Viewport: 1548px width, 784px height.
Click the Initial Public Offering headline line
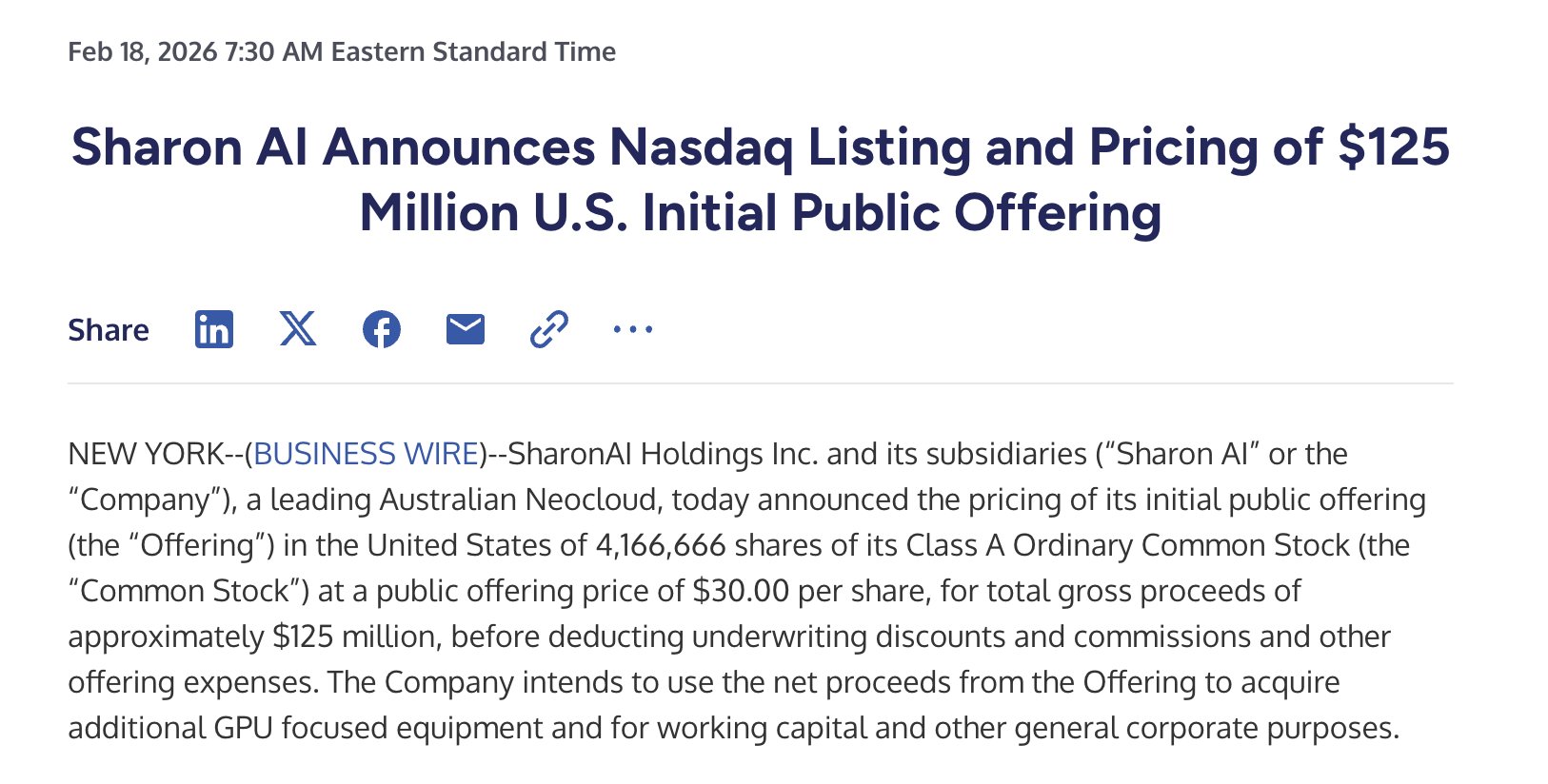760,212
